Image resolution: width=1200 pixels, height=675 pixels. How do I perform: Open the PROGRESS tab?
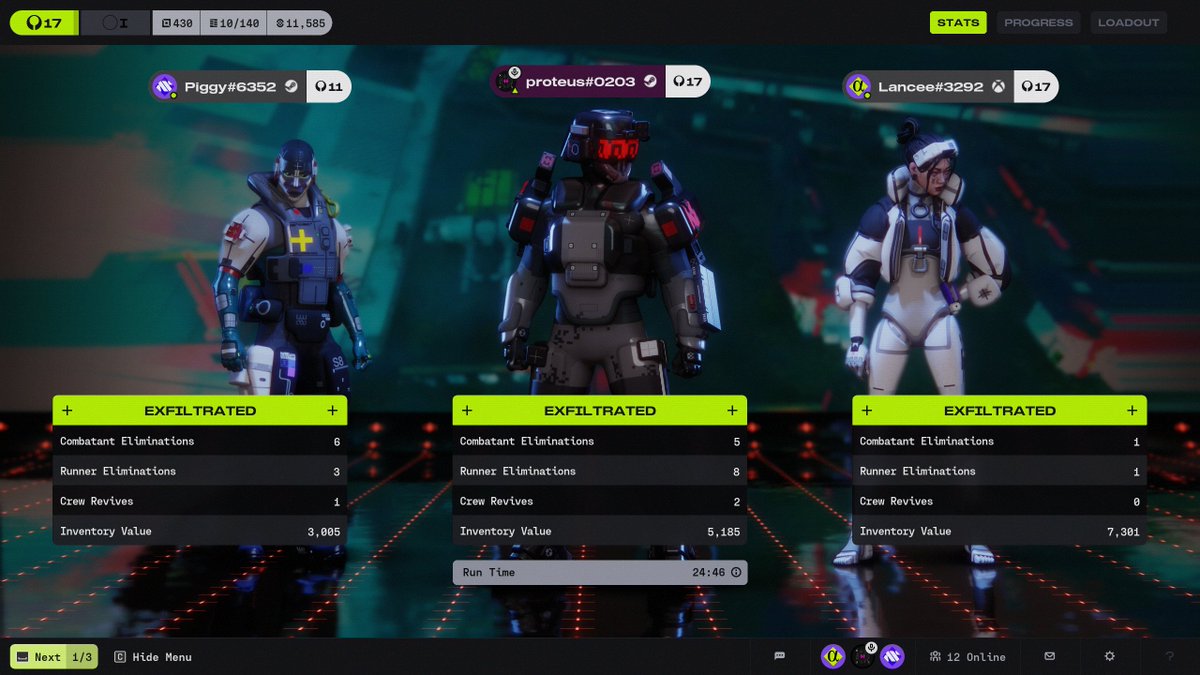(1038, 22)
